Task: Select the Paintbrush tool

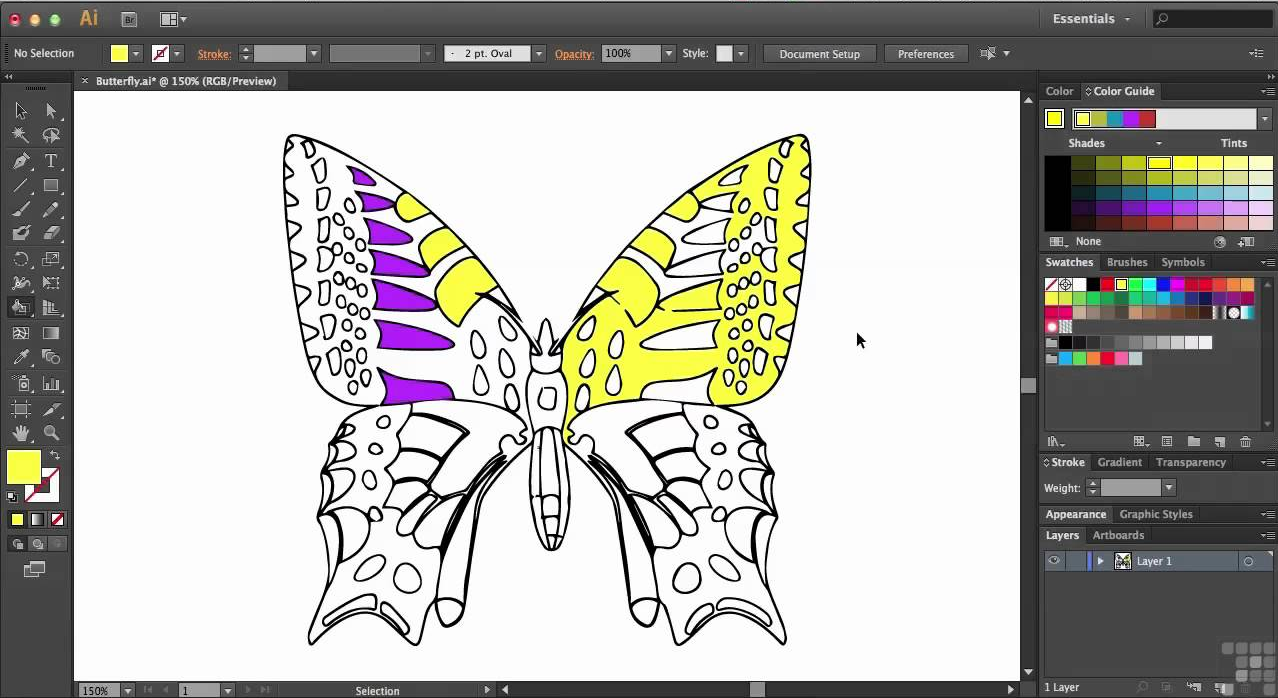Action: (21, 210)
